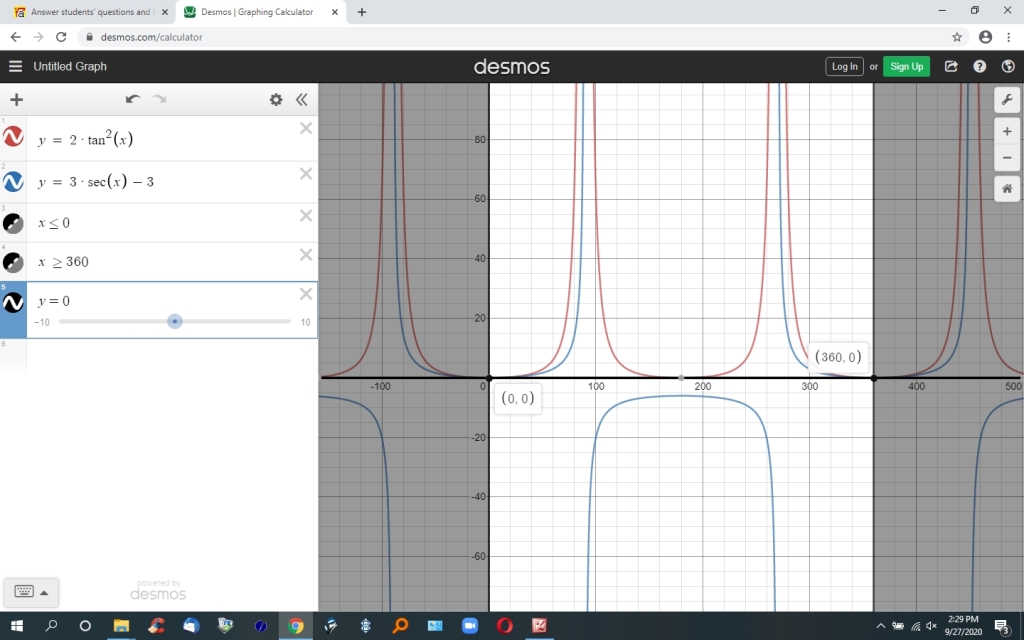
Task: Zoom in on the graph
Action: tap(1007, 131)
